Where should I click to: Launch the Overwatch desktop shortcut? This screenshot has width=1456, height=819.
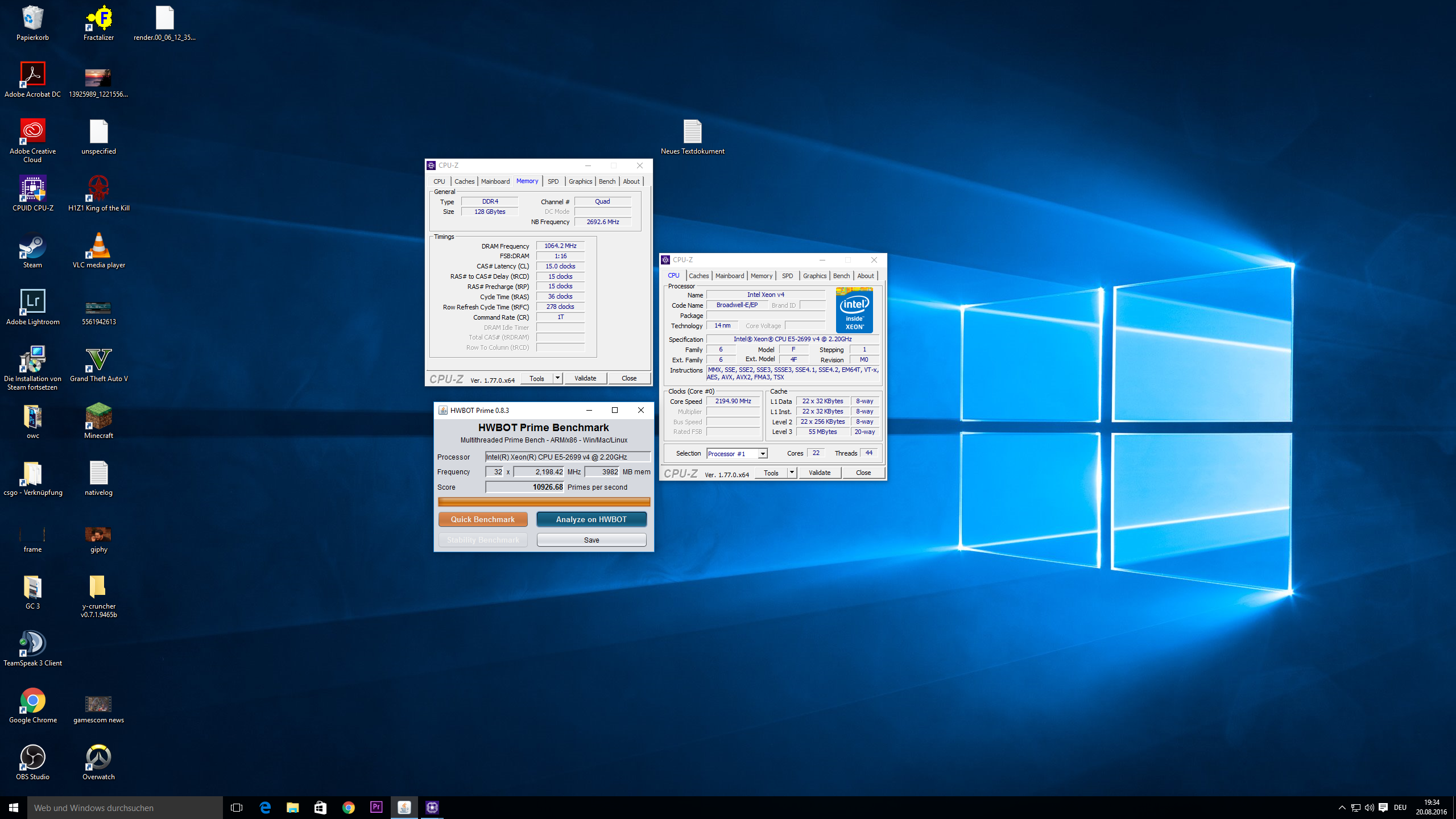pos(98,763)
